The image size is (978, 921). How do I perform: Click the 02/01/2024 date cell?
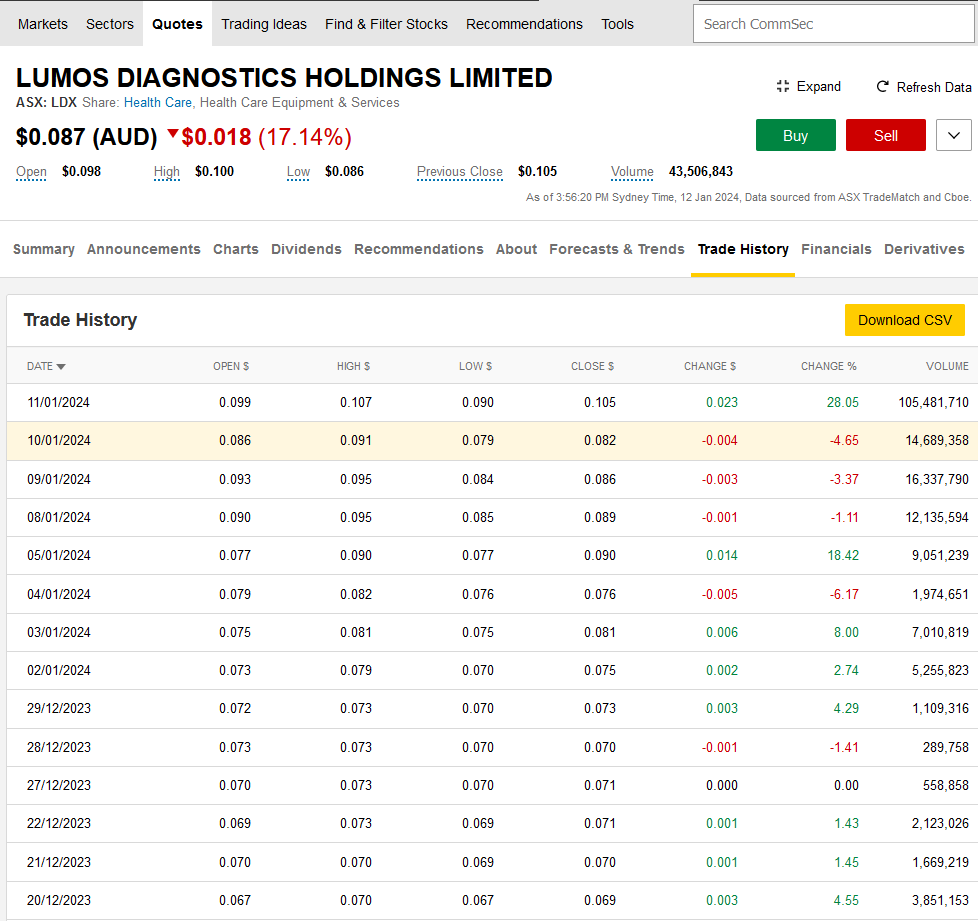[59, 670]
